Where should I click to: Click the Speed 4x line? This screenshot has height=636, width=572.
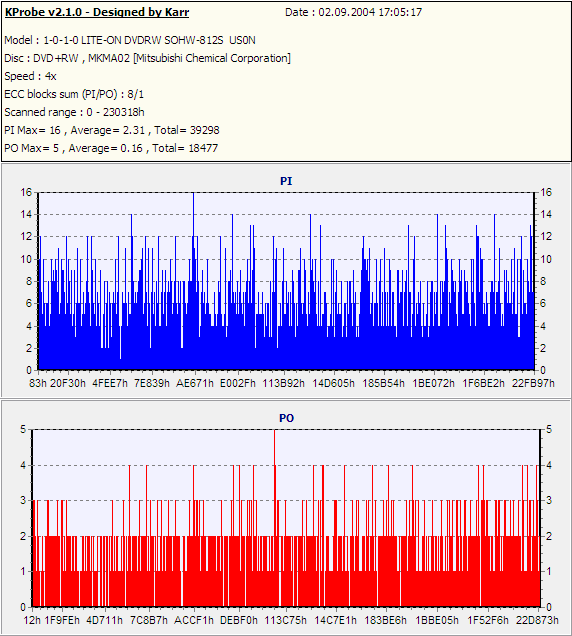30,76
